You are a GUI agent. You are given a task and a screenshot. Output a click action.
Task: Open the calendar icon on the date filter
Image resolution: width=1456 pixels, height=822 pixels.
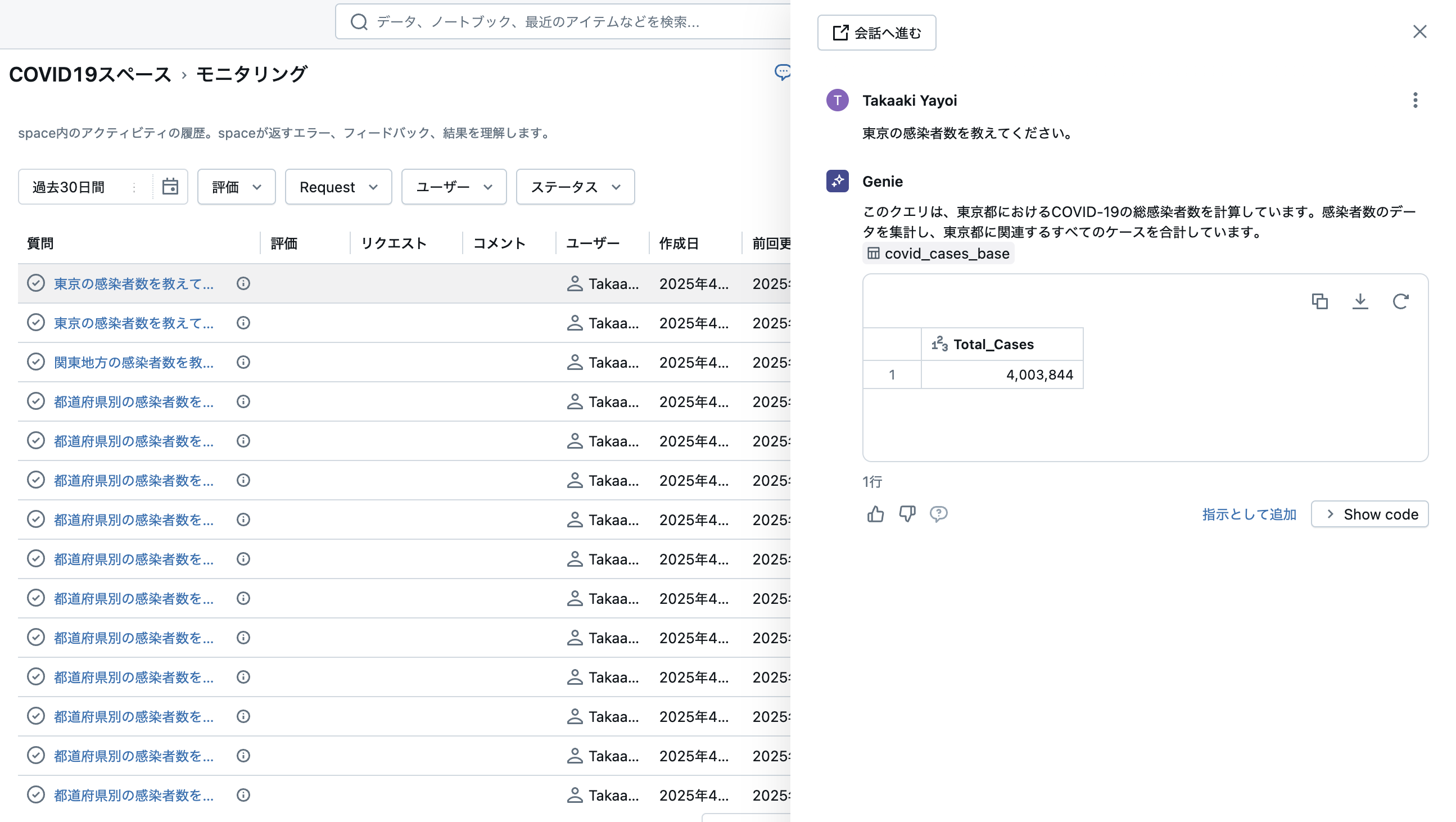[x=171, y=187]
